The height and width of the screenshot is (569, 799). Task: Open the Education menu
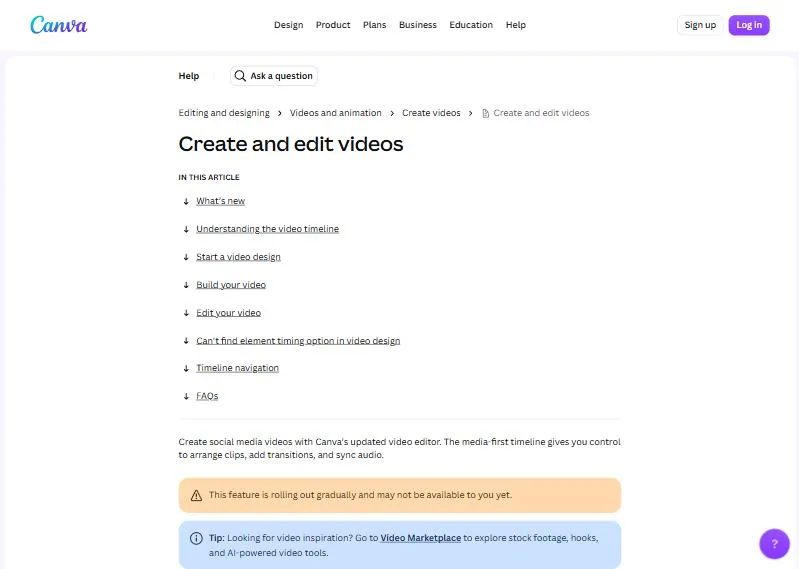471,25
